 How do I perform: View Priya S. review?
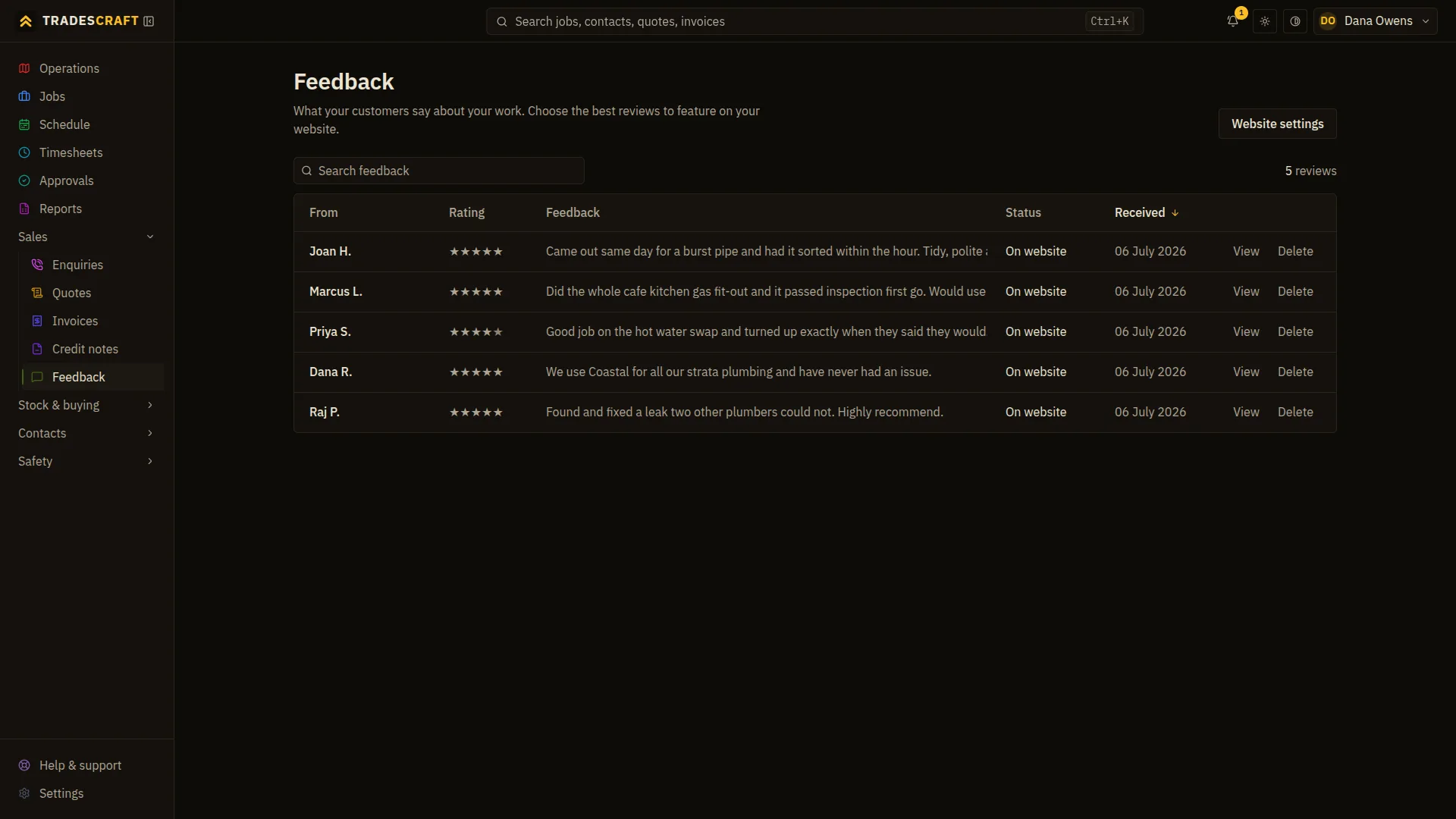tap(1246, 331)
